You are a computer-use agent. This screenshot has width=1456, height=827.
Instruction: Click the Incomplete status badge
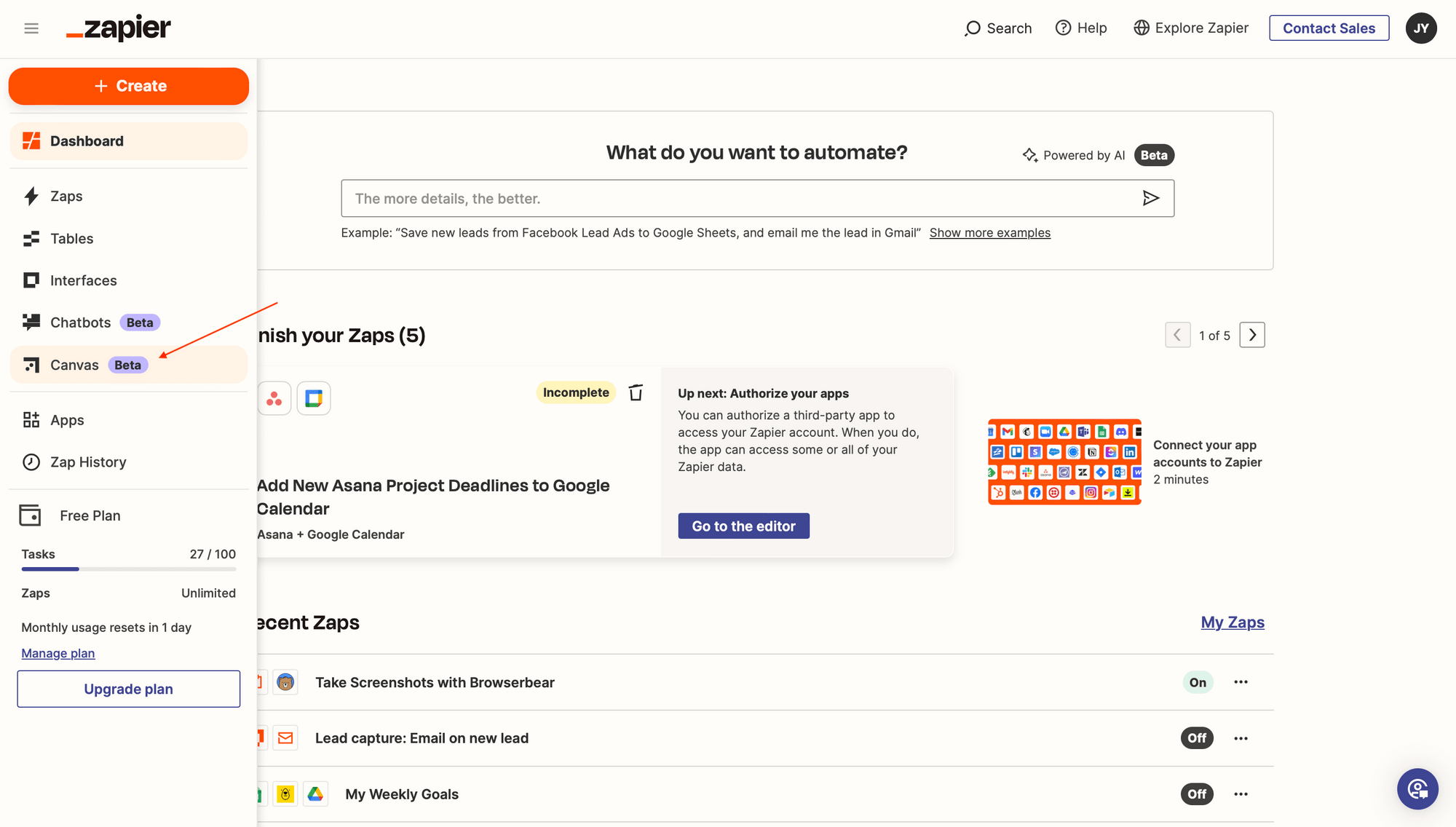576,392
